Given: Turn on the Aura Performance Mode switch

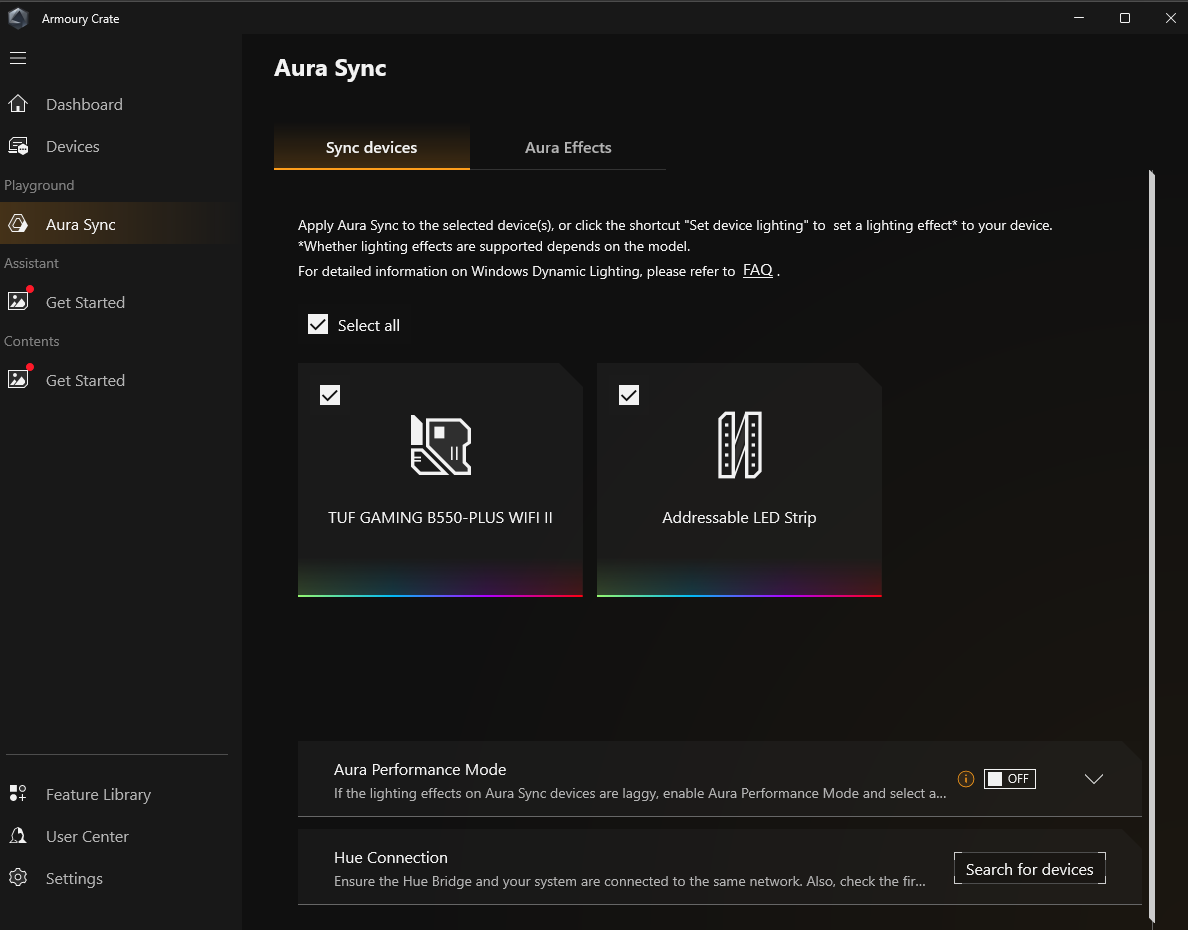Looking at the screenshot, I should (x=1009, y=779).
